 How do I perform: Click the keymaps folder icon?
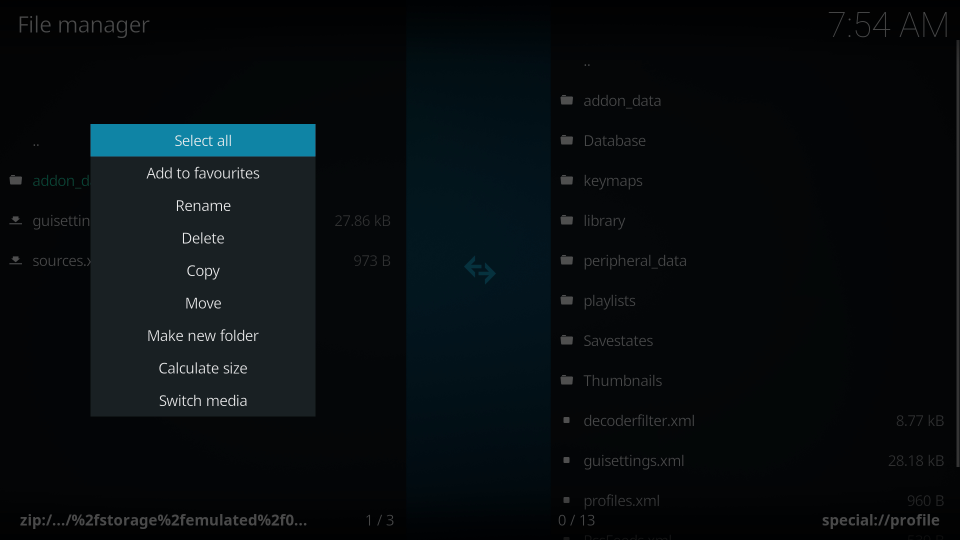coord(567,181)
